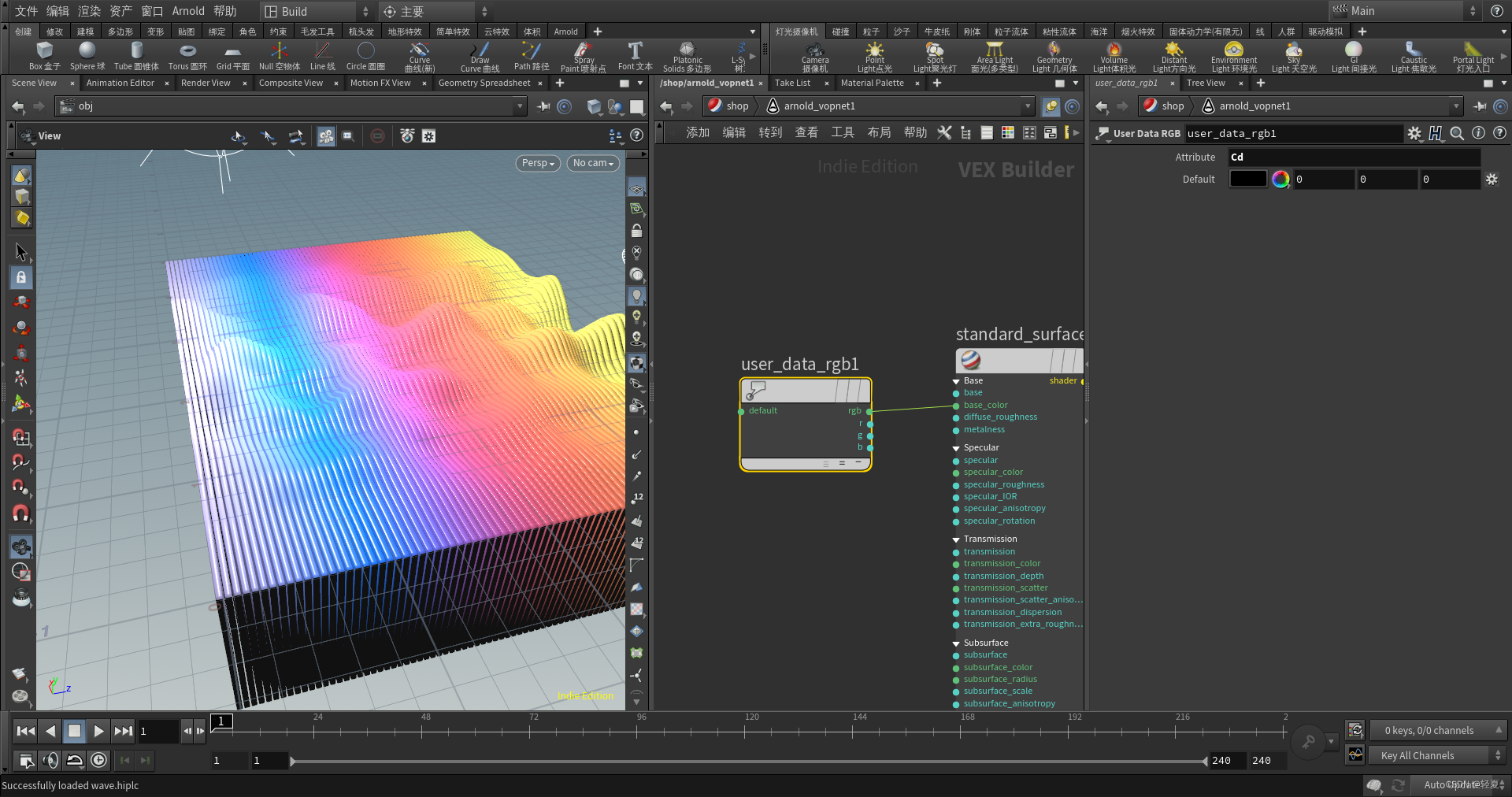
Task: Switch to the Tree View tab
Action: (x=1206, y=83)
